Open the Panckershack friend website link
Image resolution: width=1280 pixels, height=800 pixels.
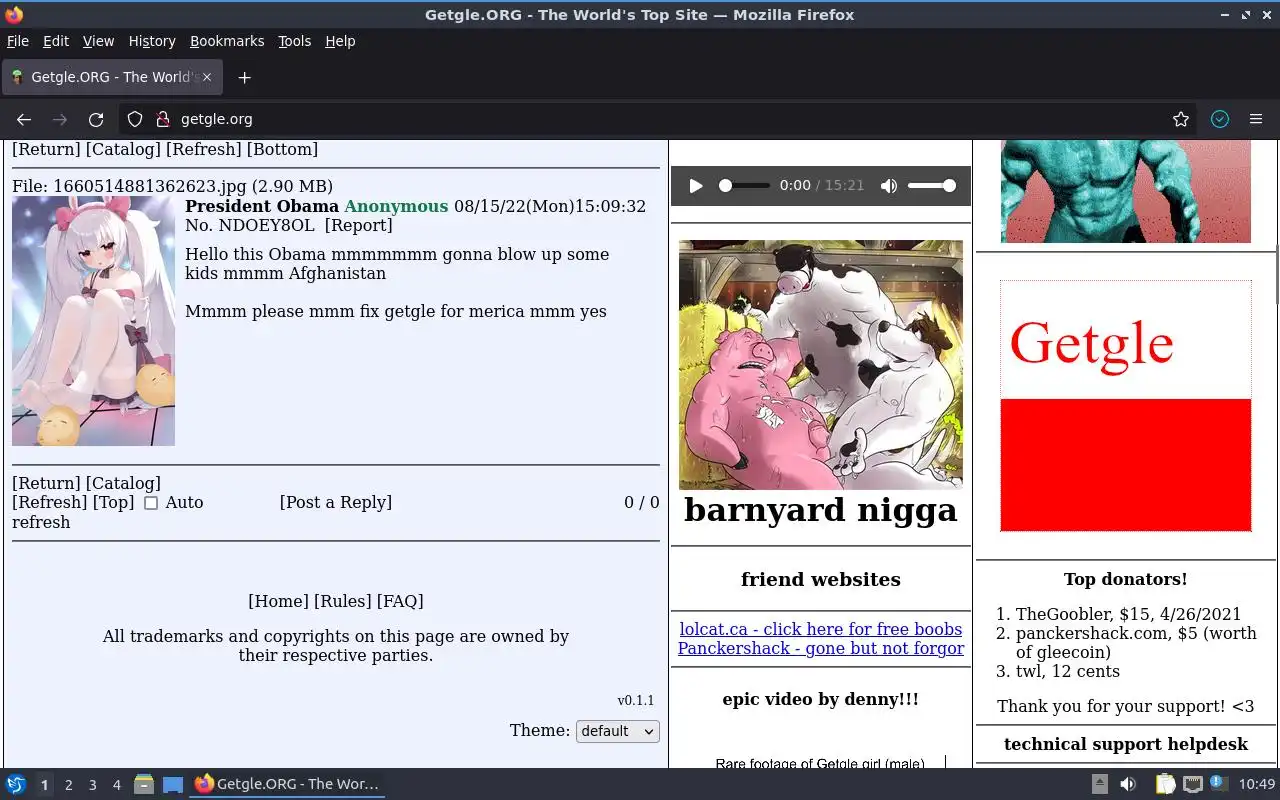[821, 648]
